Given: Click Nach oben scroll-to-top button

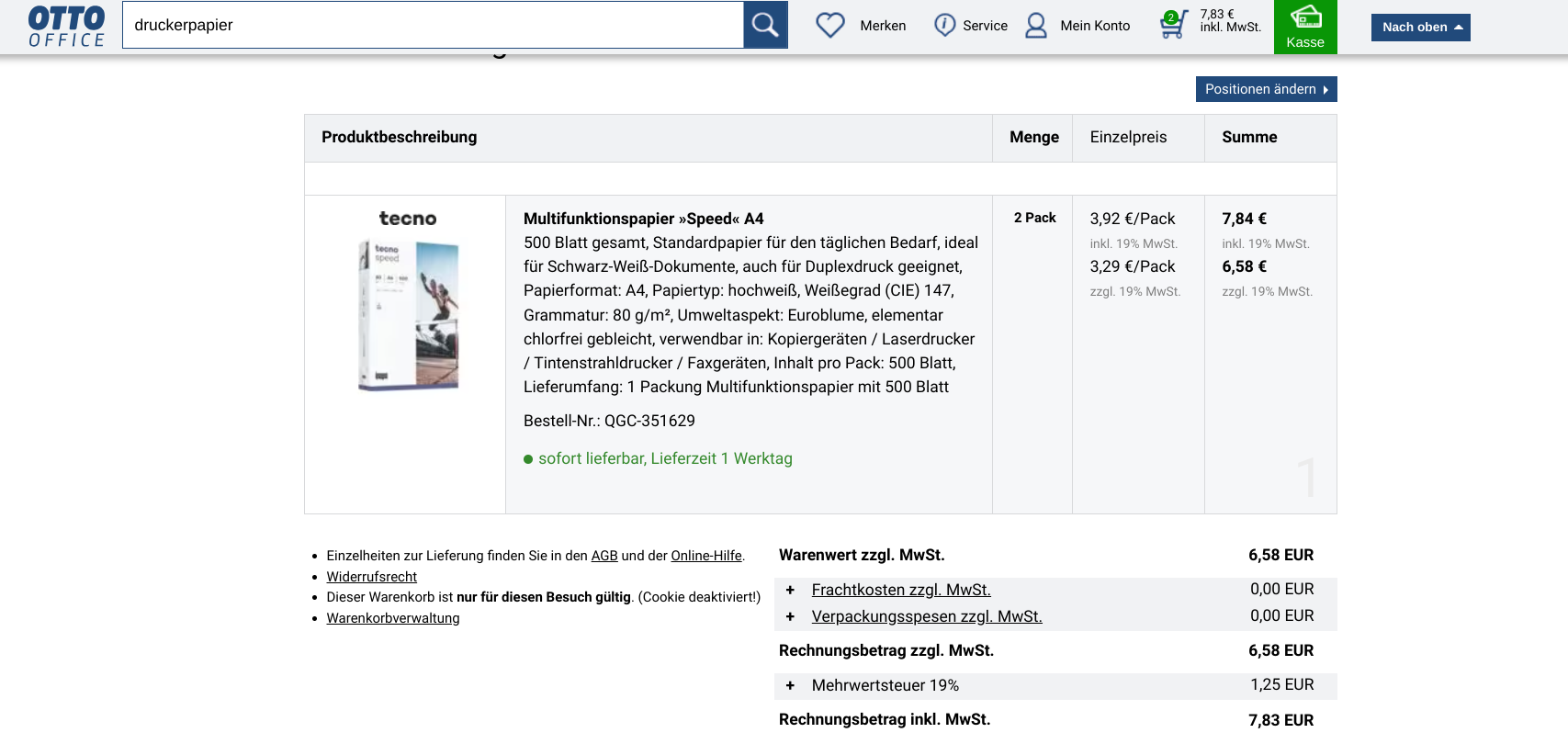Looking at the screenshot, I should click(x=1420, y=28).
